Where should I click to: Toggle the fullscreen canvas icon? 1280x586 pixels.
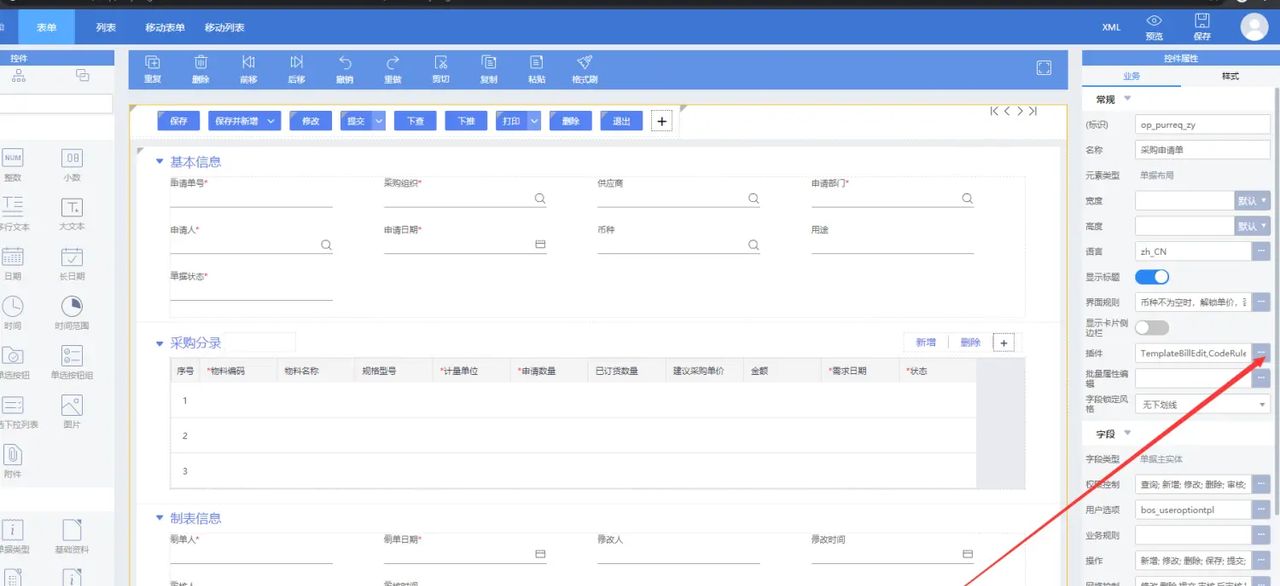click(1044, 68)
